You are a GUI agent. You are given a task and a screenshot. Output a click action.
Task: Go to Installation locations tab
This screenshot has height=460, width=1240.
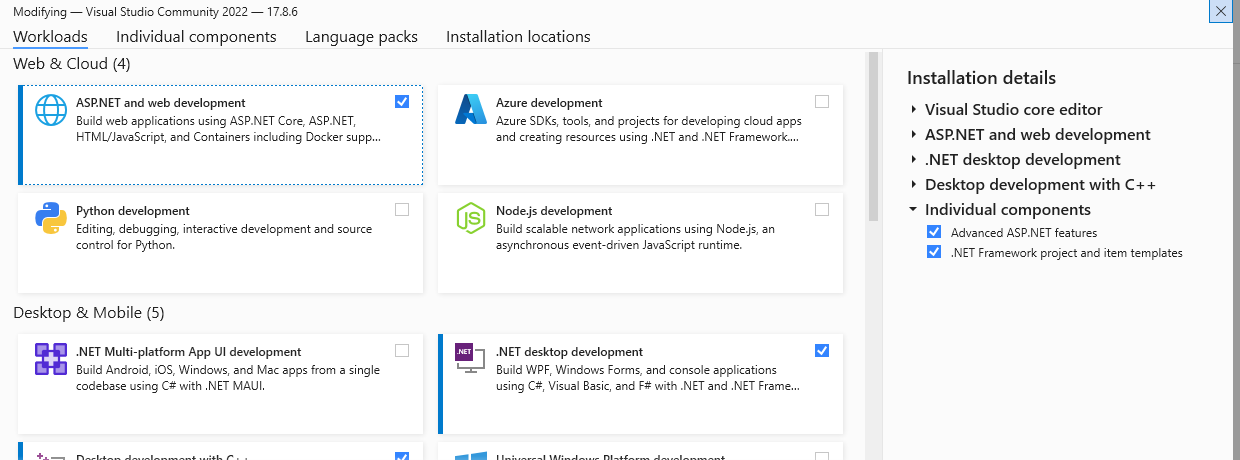(518, 37)
